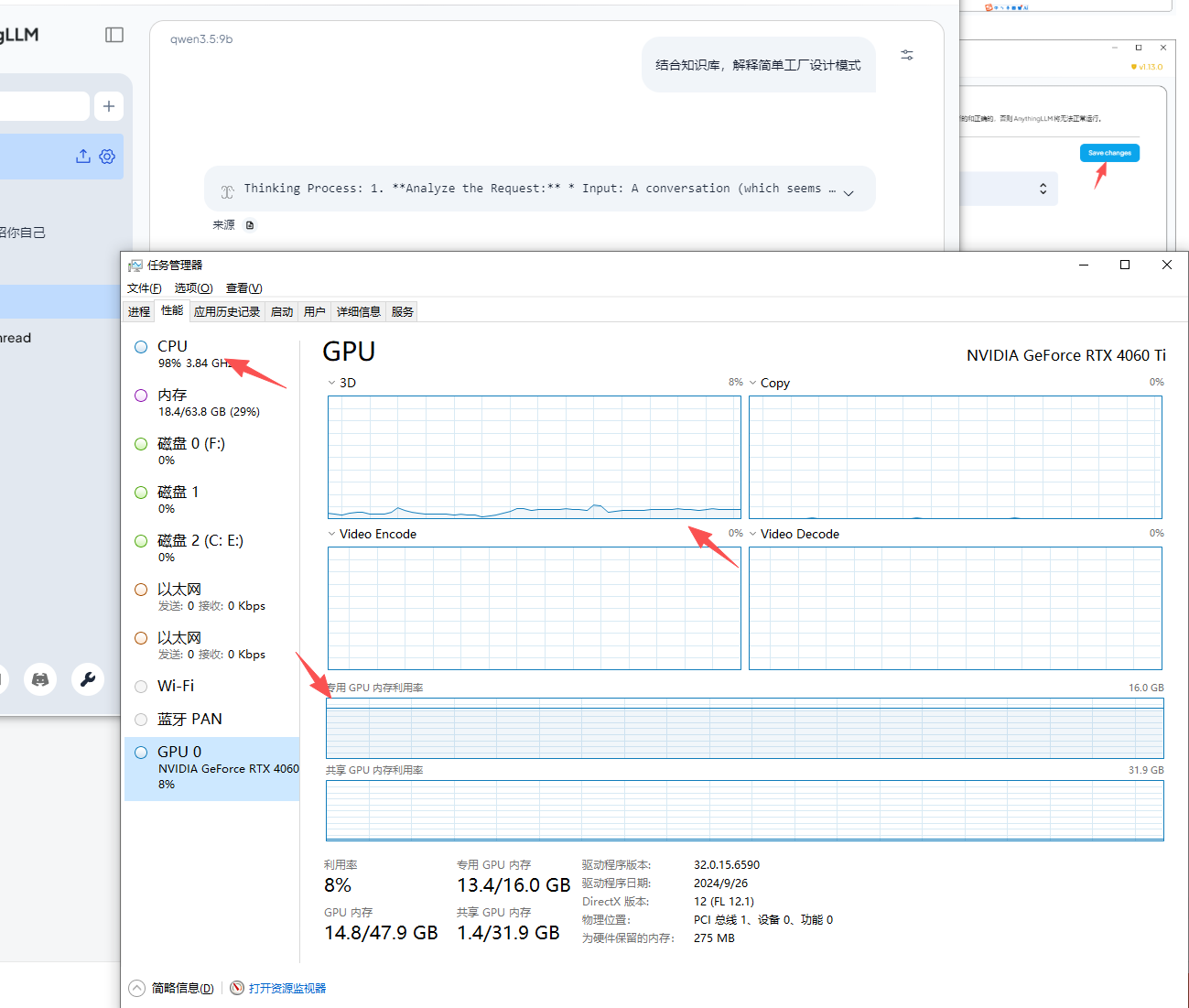Open the 查看(V) menu
The image size is (1189, 1008).
tap(244, 288)
